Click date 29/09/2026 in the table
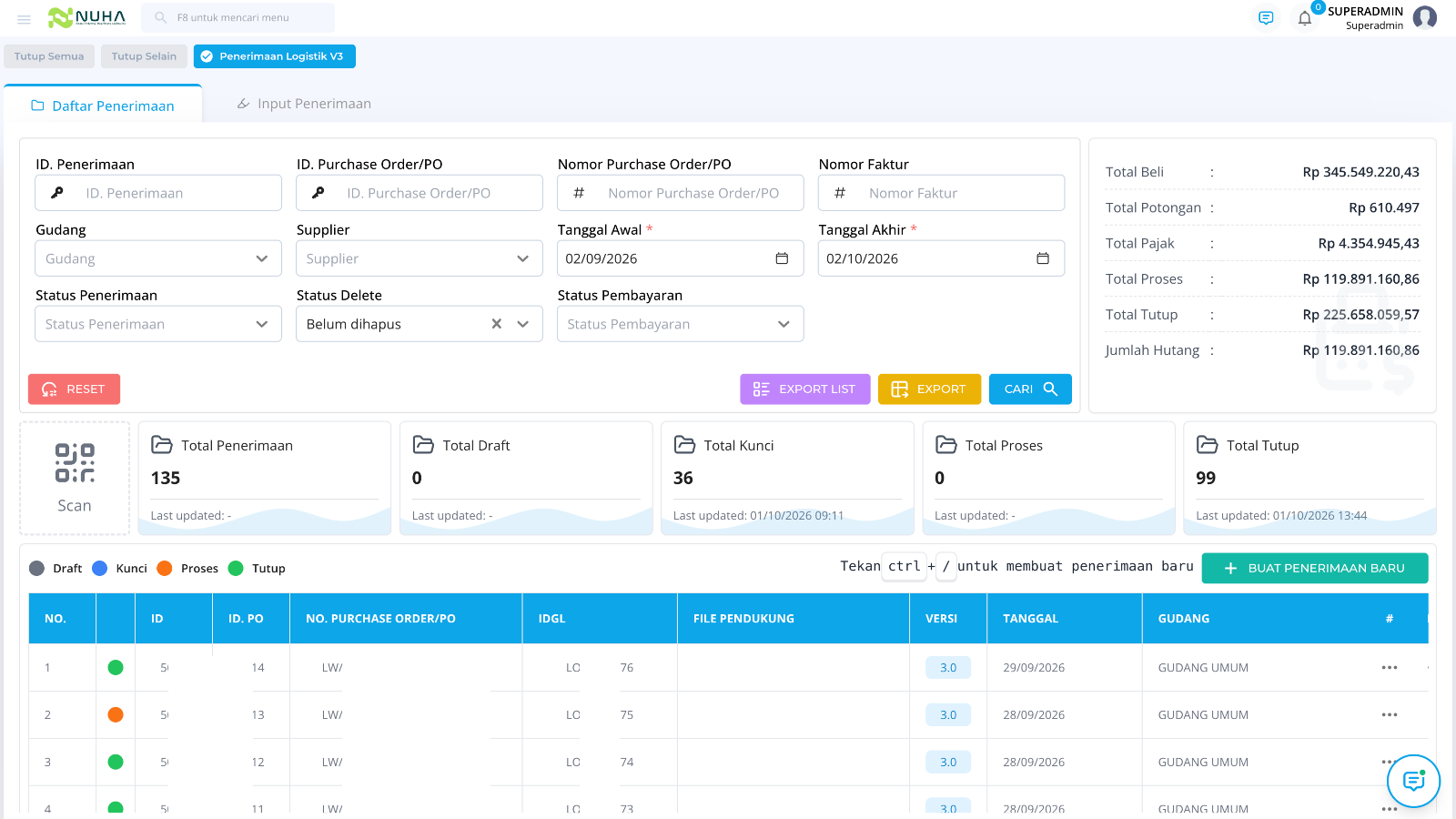This screenshot has height=819, width=1456. [x=1034, y=668]
